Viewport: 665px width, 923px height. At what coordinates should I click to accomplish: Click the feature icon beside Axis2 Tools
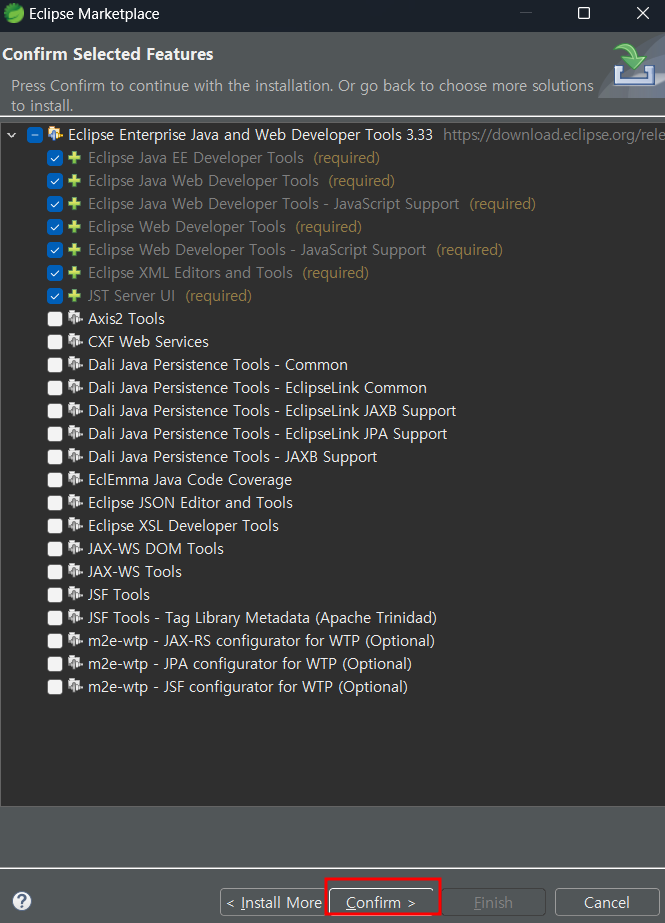75,318
